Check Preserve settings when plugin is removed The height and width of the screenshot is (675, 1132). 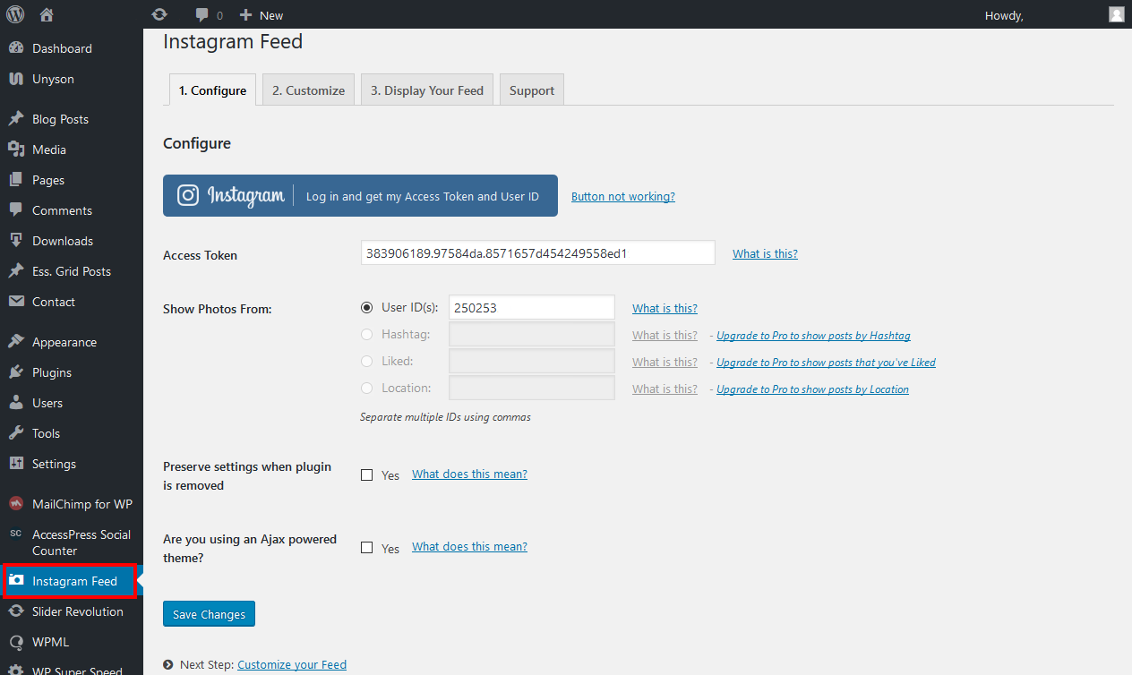tap(367, 475)
